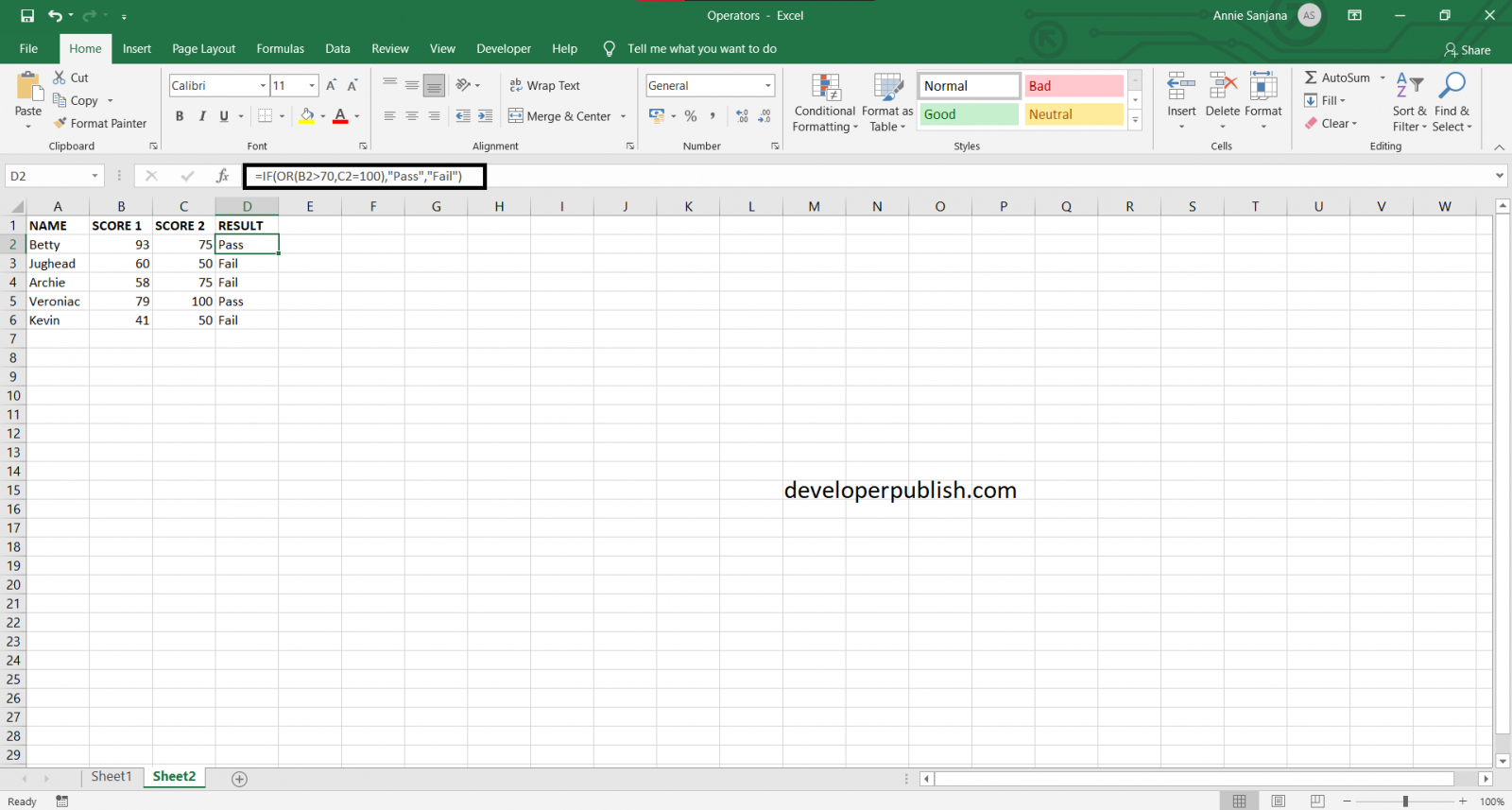Click the Undo arrow icon
Screen dimensions: 1512x810
pyautogui.click(x=56, y=16)
